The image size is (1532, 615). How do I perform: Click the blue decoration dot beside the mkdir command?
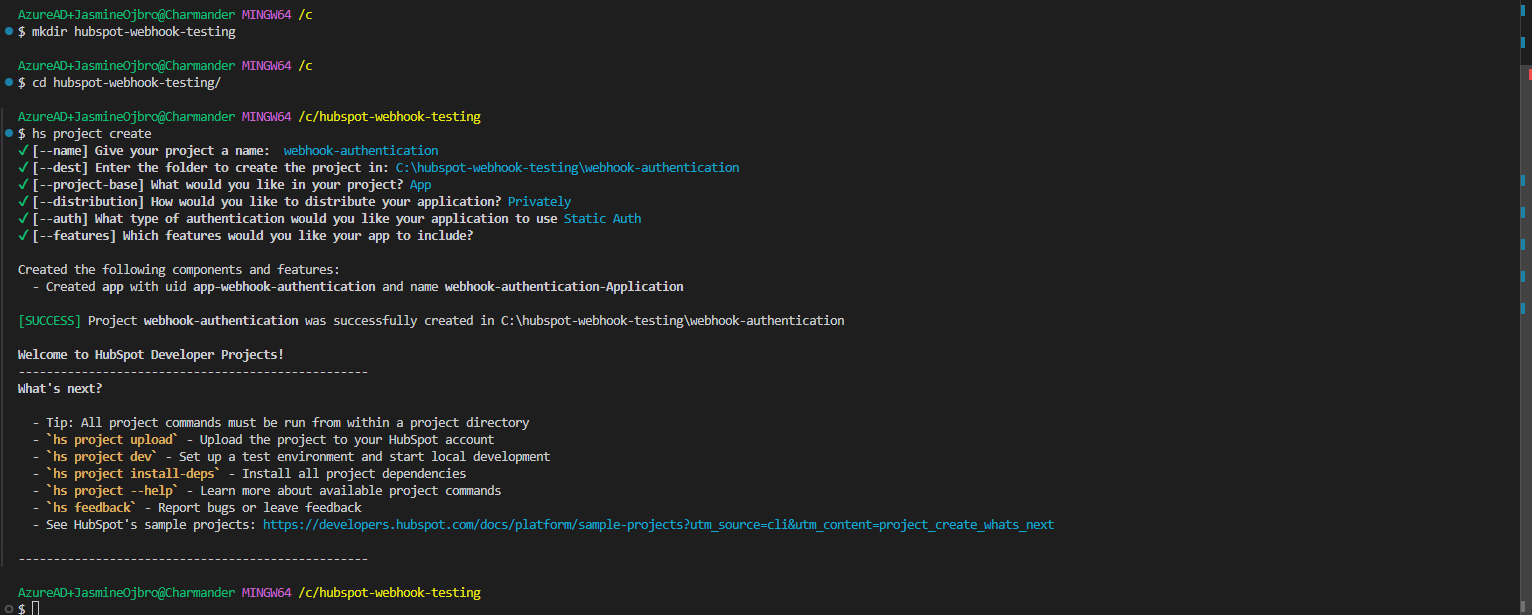8,31
